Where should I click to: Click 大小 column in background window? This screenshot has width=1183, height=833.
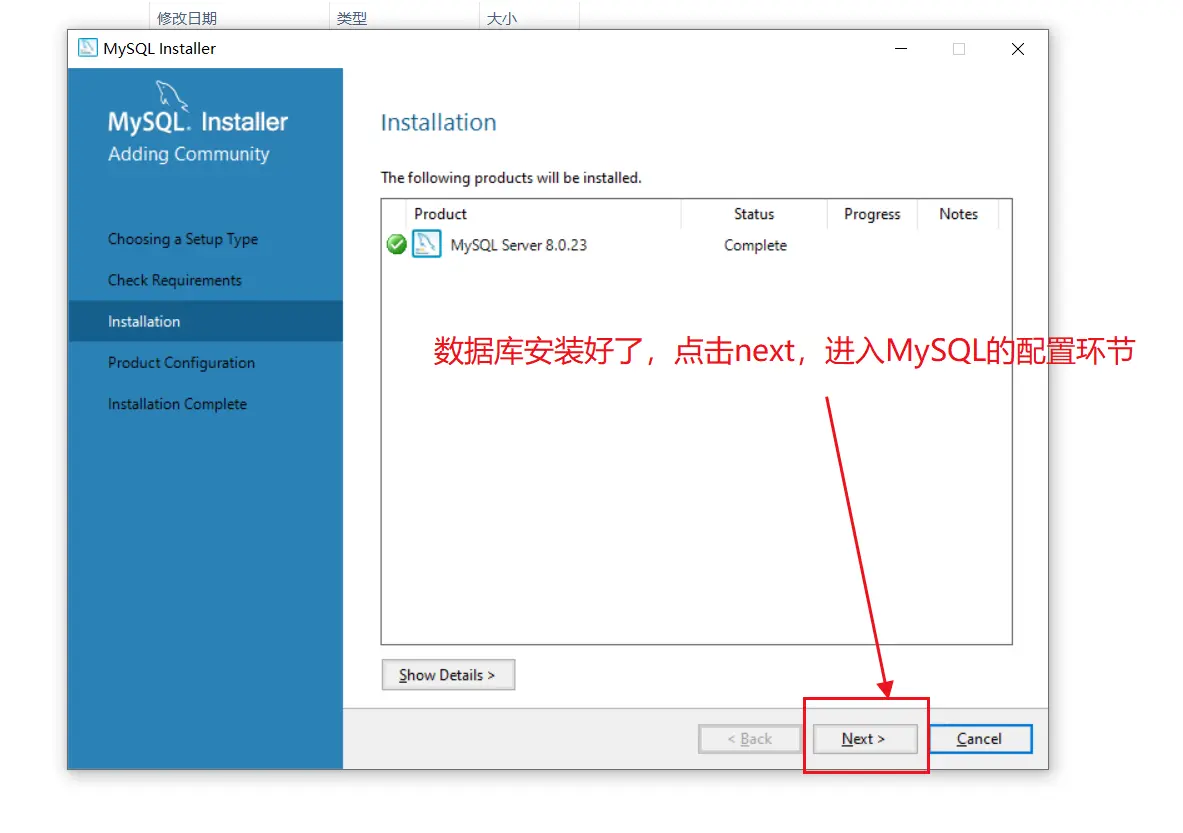pos(502,18)
